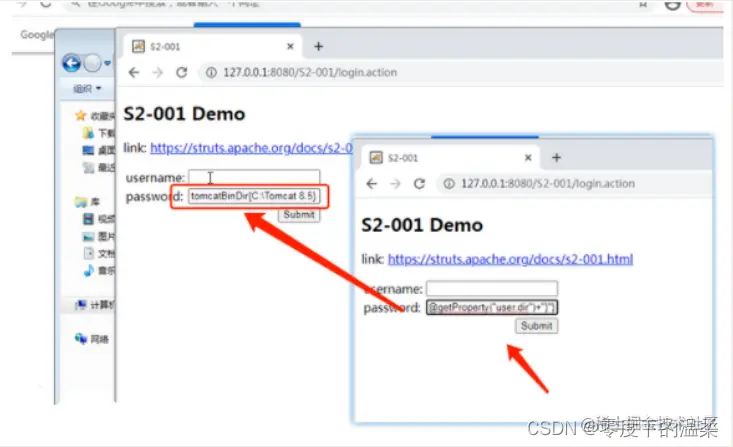Open navigation history dropdown in Explorer window
733x447 pixels.
click(108, 63)
